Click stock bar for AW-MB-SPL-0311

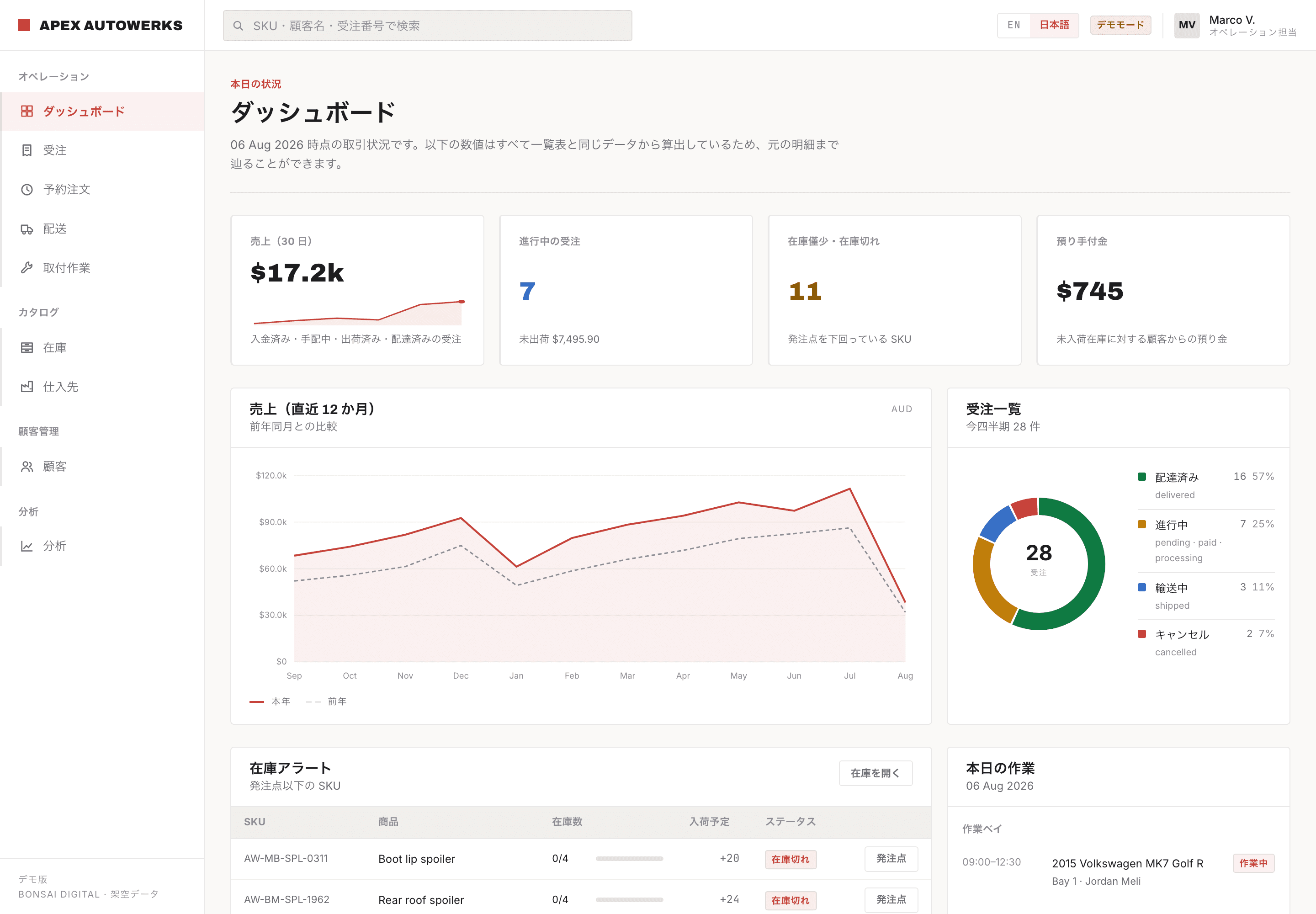(x=629, y=858)
